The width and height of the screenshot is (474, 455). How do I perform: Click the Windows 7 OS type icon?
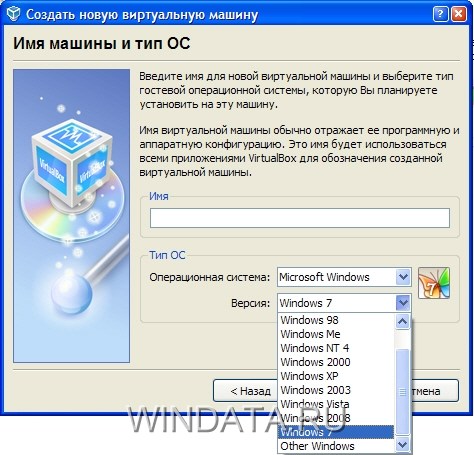(434, 283)
